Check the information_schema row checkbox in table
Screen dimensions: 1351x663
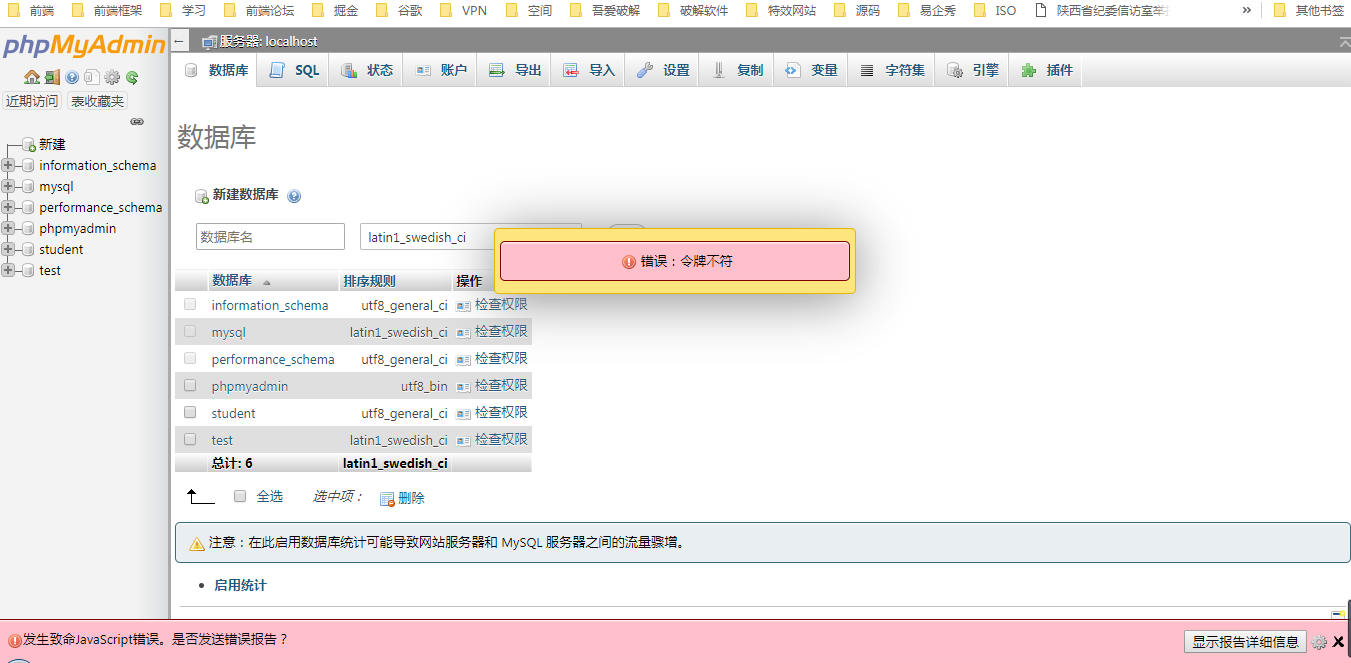[x=190, y=304]
